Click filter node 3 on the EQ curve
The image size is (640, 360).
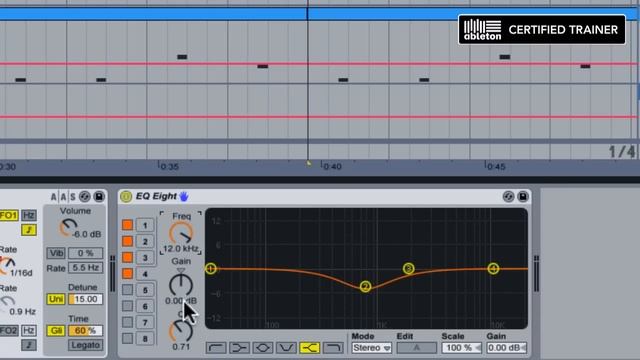pyautogui.click(x=409, y=268)
